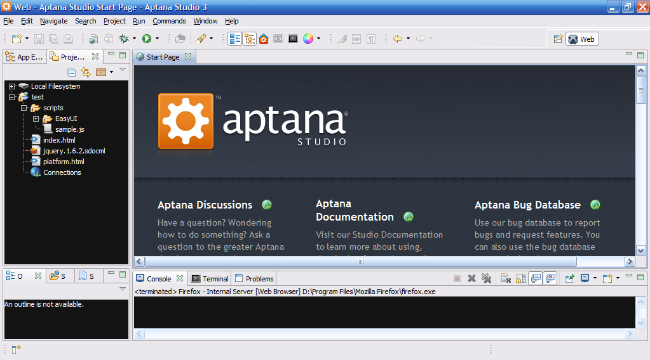The width and height of the screenshot is (650, 360).
Task: Click the globe icon beside Aptana Bug Database
Action: 595,204
